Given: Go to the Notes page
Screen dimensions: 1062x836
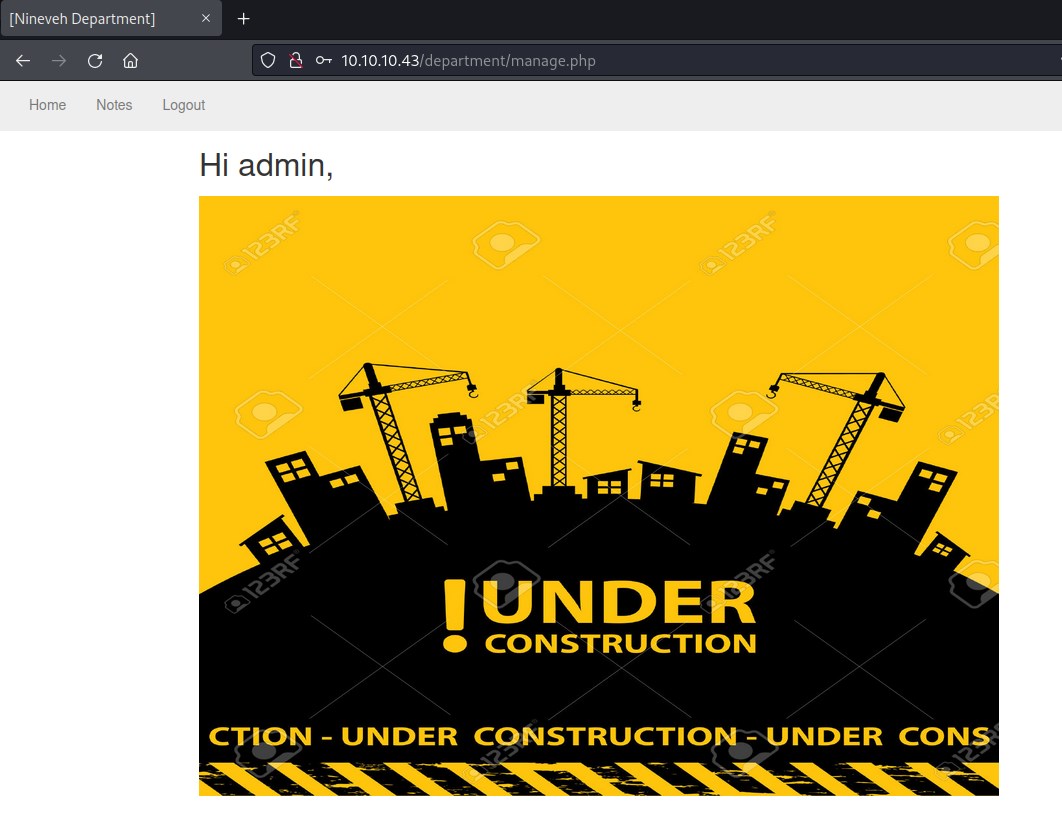Looking at the screenshot, I should pyautogui.click(x=114, y=105).
